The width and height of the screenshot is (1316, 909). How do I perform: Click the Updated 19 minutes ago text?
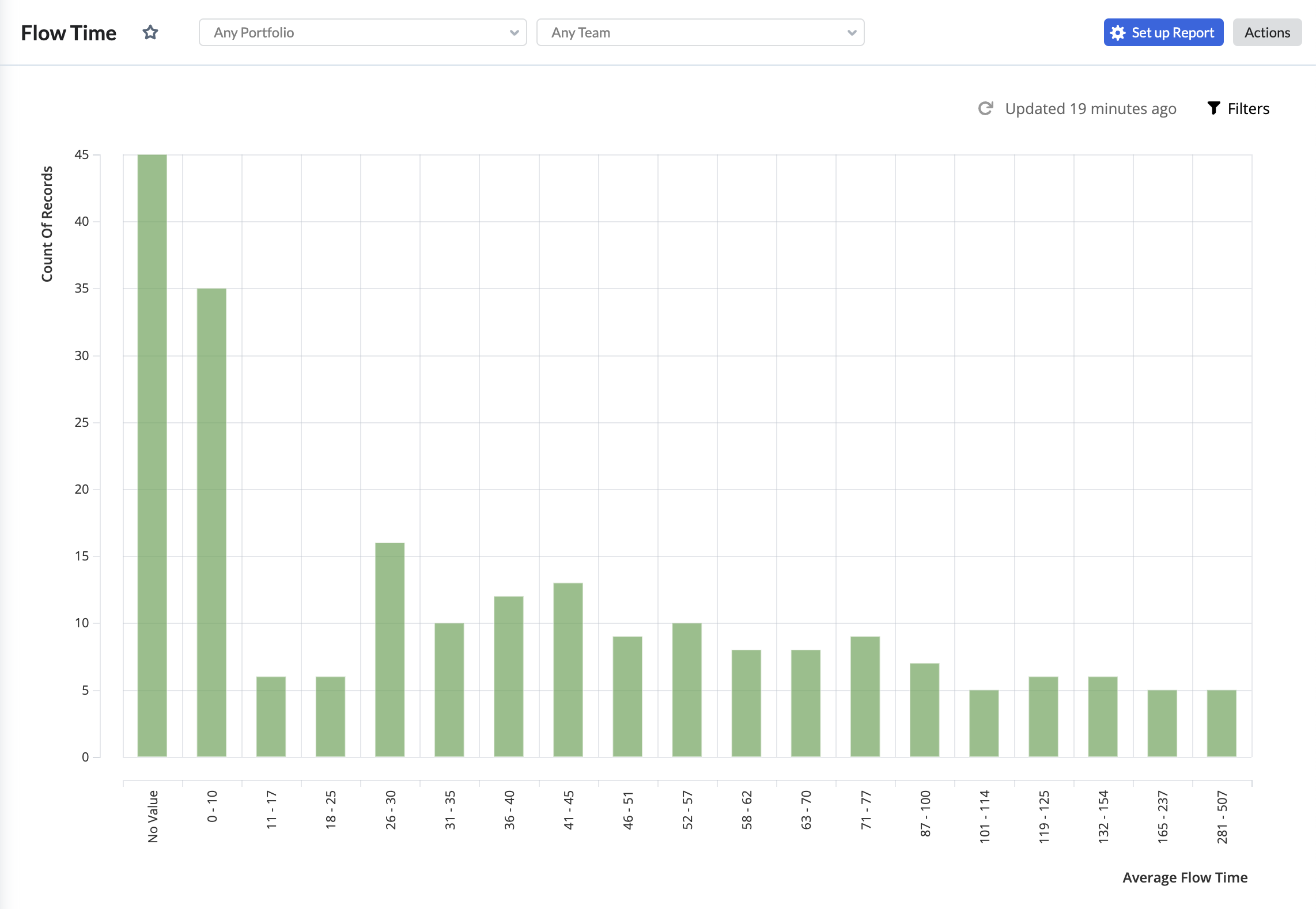point(1091,108)
